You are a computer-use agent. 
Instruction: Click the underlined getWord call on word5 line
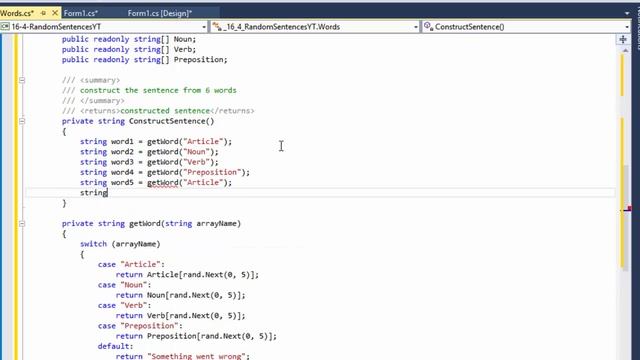pyautogui.click(x=163, y=183)
